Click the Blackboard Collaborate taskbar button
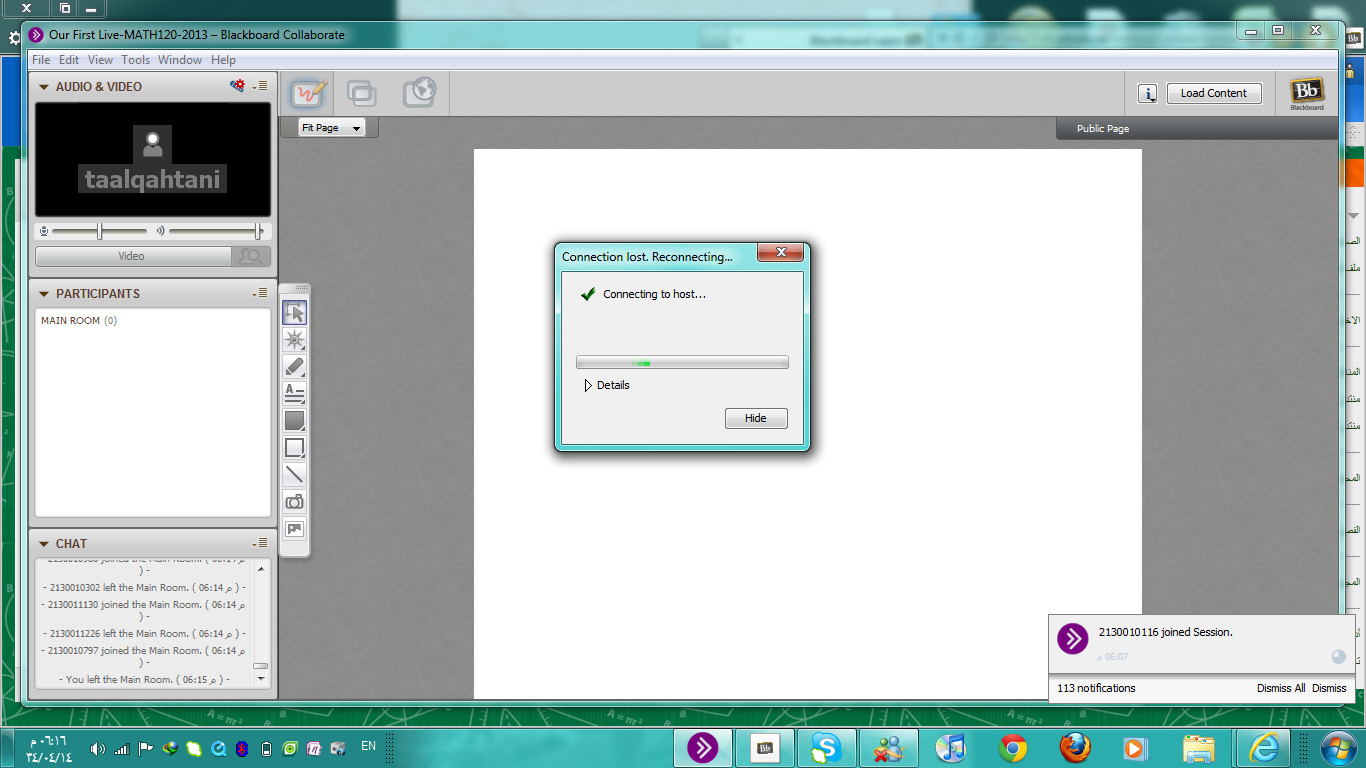 point(702,747)
